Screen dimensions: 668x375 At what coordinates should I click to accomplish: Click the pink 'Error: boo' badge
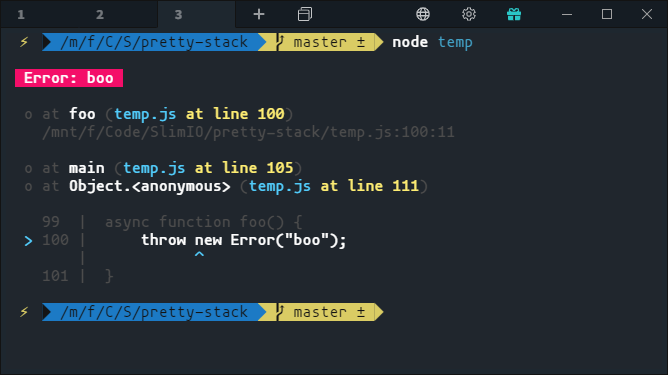69,78
